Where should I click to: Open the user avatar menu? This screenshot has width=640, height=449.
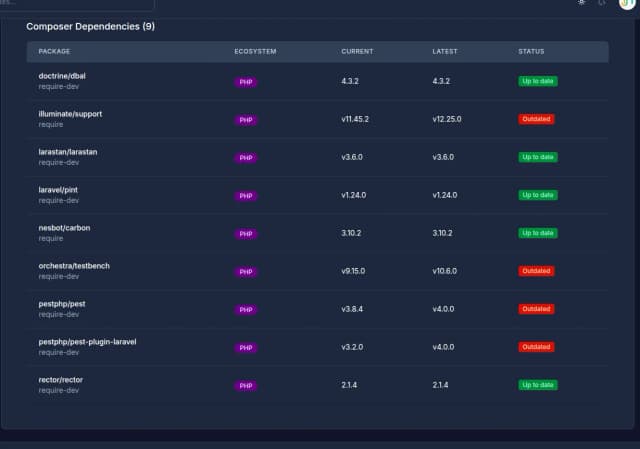tap(626, 3)
